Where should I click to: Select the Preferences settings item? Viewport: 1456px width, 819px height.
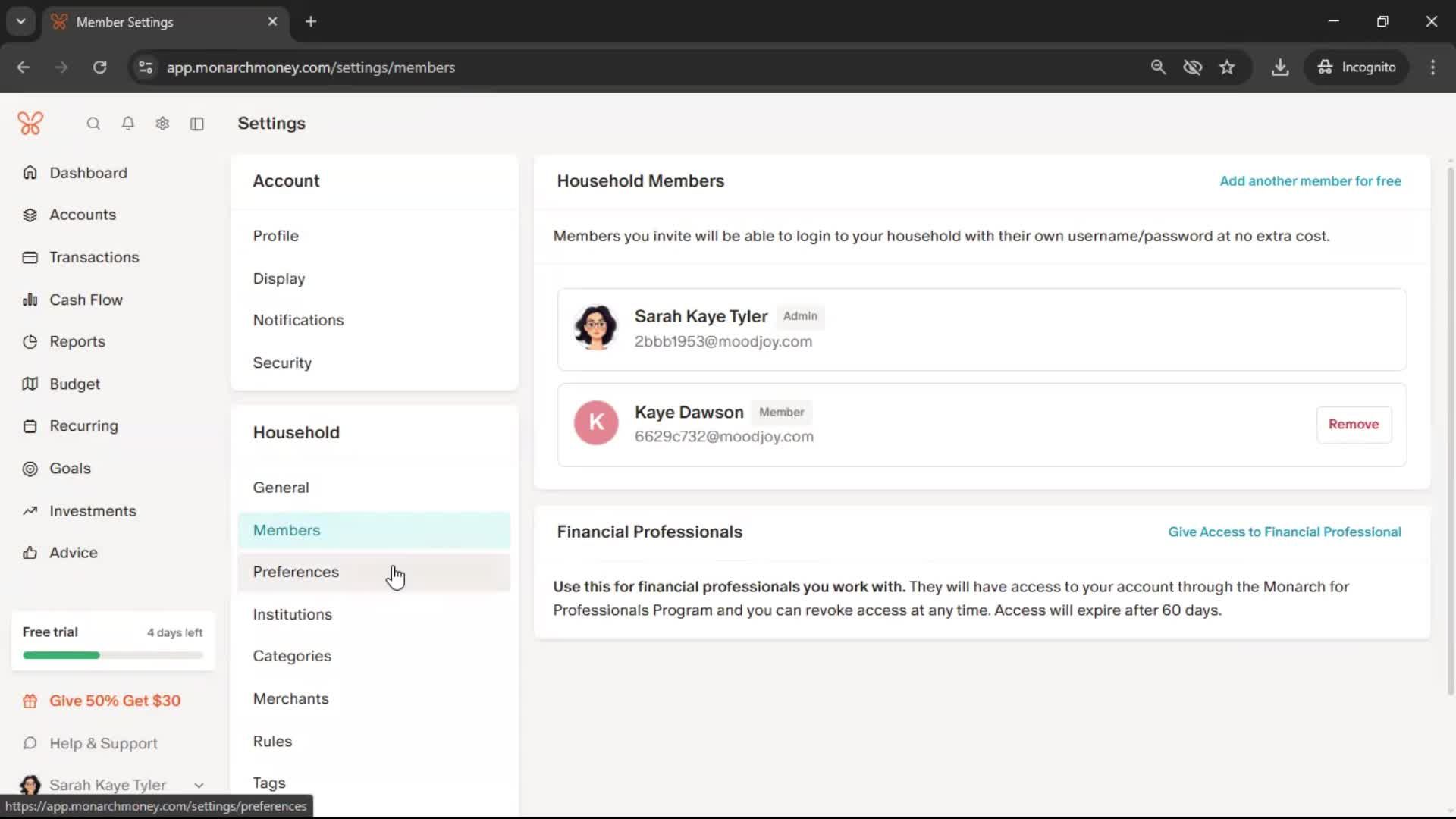296,572
